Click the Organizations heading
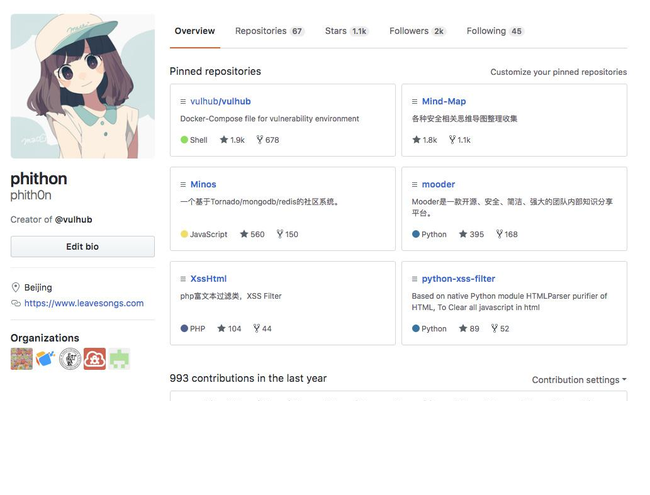The width and height of the screenshot is (650, 495). point(45,338)
